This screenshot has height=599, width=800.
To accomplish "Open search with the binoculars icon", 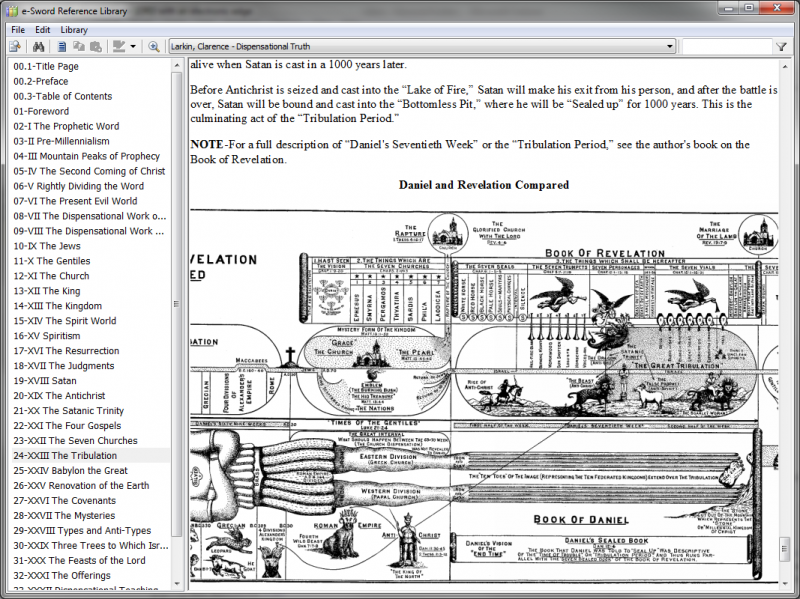I will pos(38,46).
